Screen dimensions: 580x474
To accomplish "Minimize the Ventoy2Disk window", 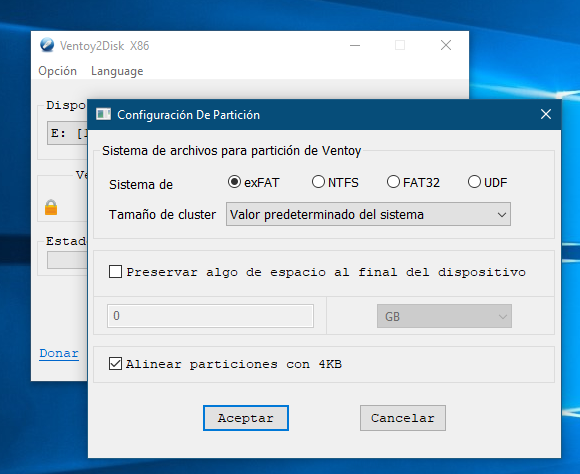I will pyautogui.click(x=355, y=46).
